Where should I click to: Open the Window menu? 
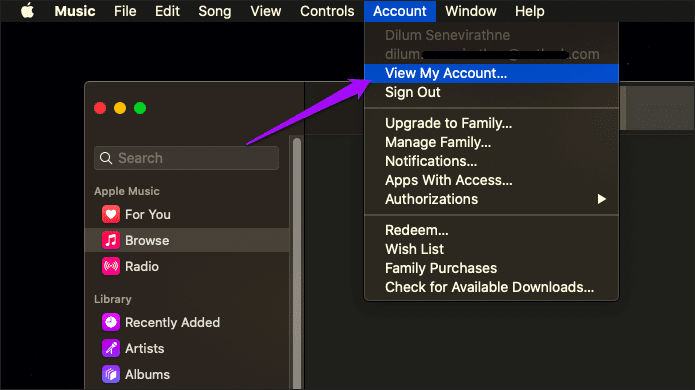pos(471,11)
